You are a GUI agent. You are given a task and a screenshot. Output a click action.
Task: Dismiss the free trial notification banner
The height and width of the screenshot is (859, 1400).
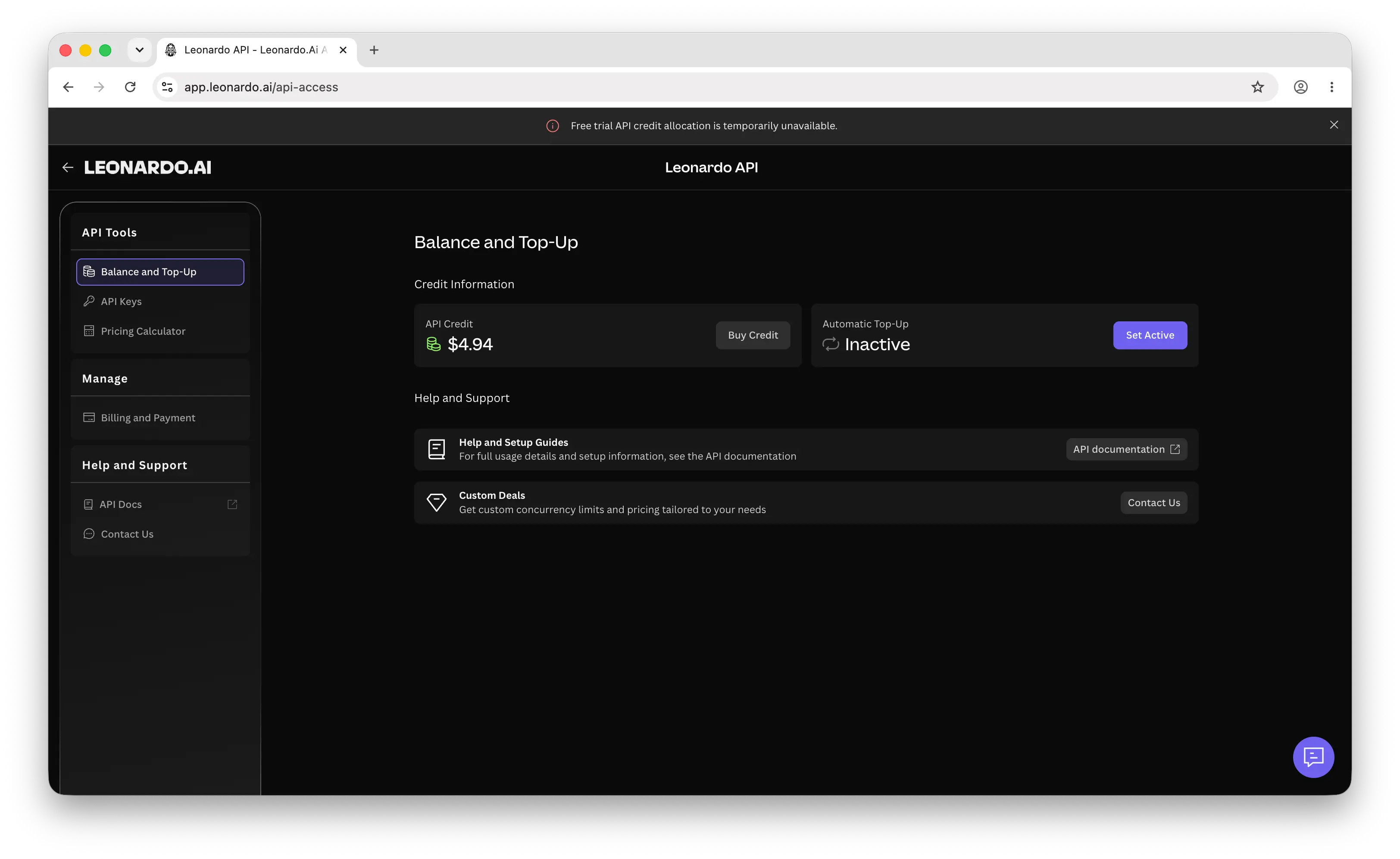(1334, 125)
